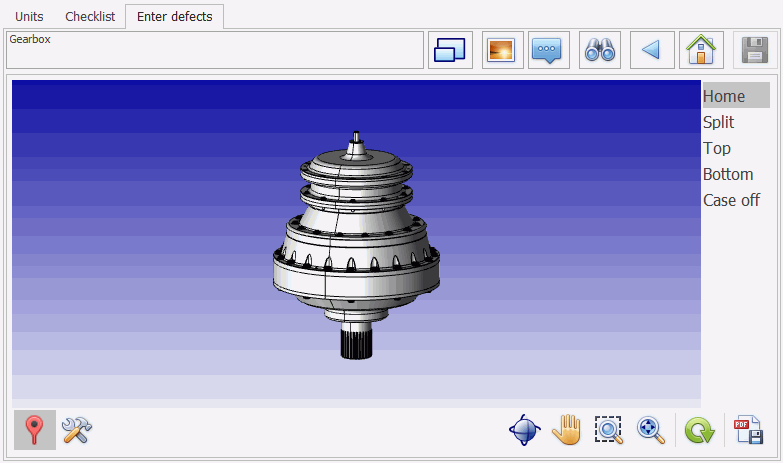Open the comment speech bubble icon

click(x=548, y=50)
